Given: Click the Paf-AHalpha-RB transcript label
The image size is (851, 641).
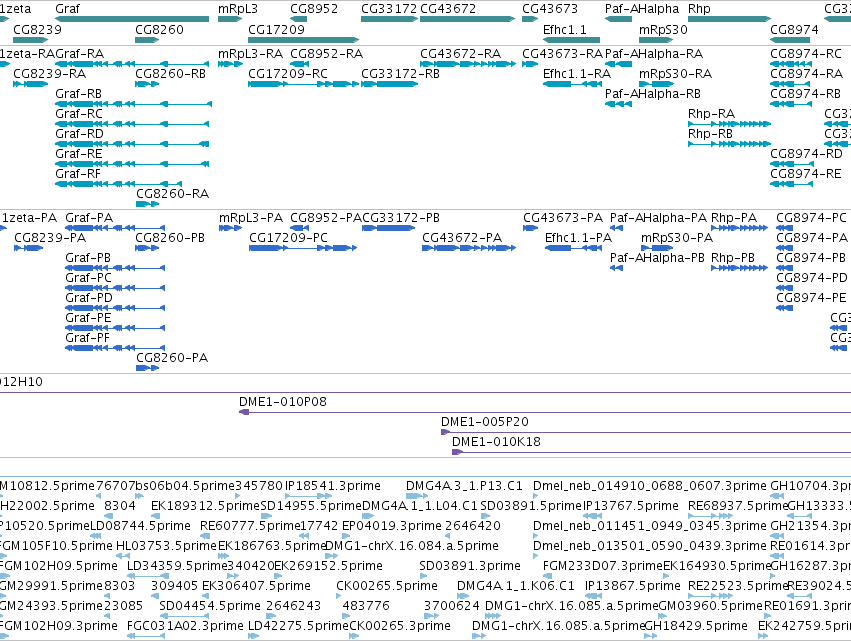Looking at the screenshot, I should 653,94.
